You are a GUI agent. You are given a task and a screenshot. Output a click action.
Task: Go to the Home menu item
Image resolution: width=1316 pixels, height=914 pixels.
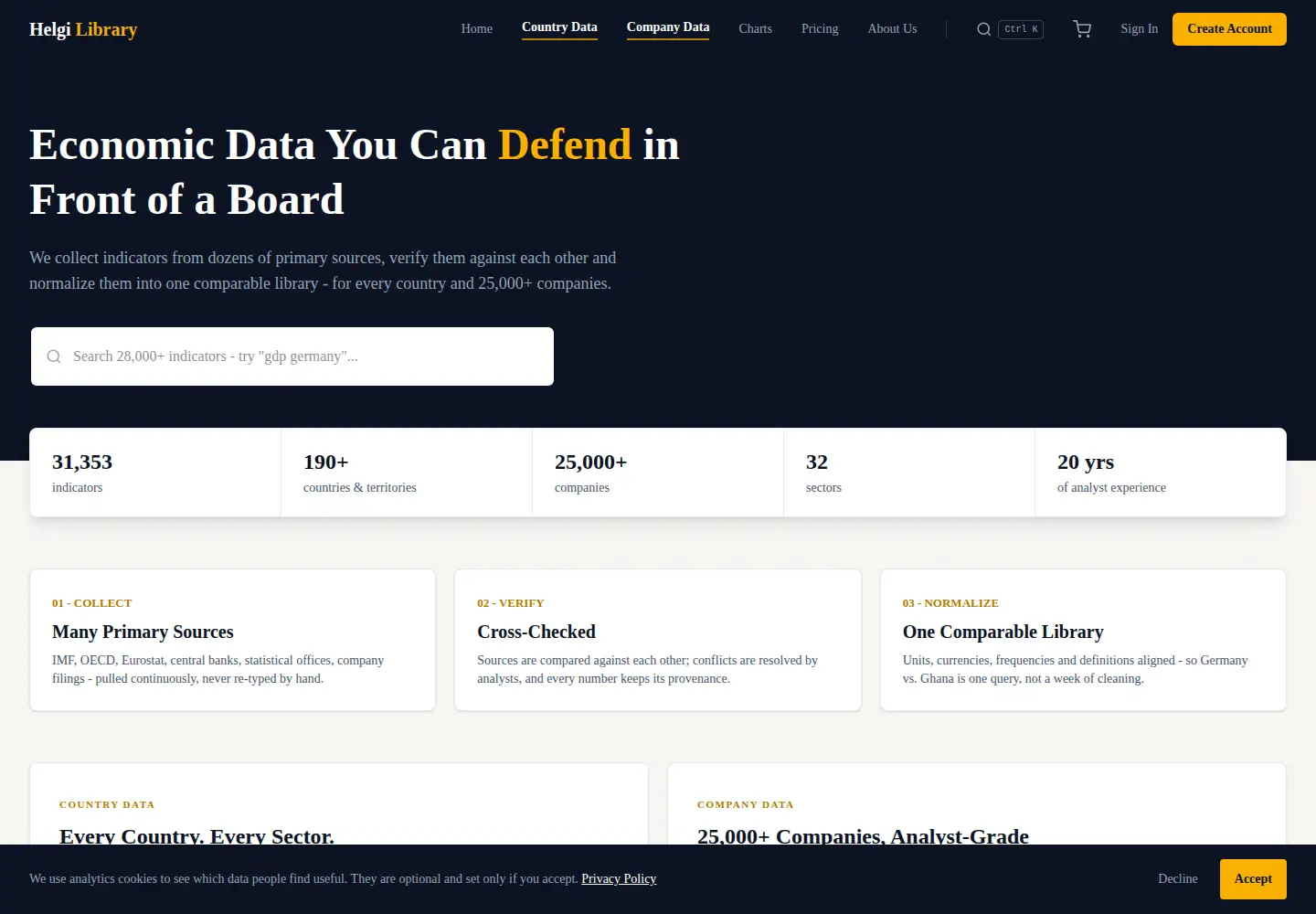coord(476,29)
